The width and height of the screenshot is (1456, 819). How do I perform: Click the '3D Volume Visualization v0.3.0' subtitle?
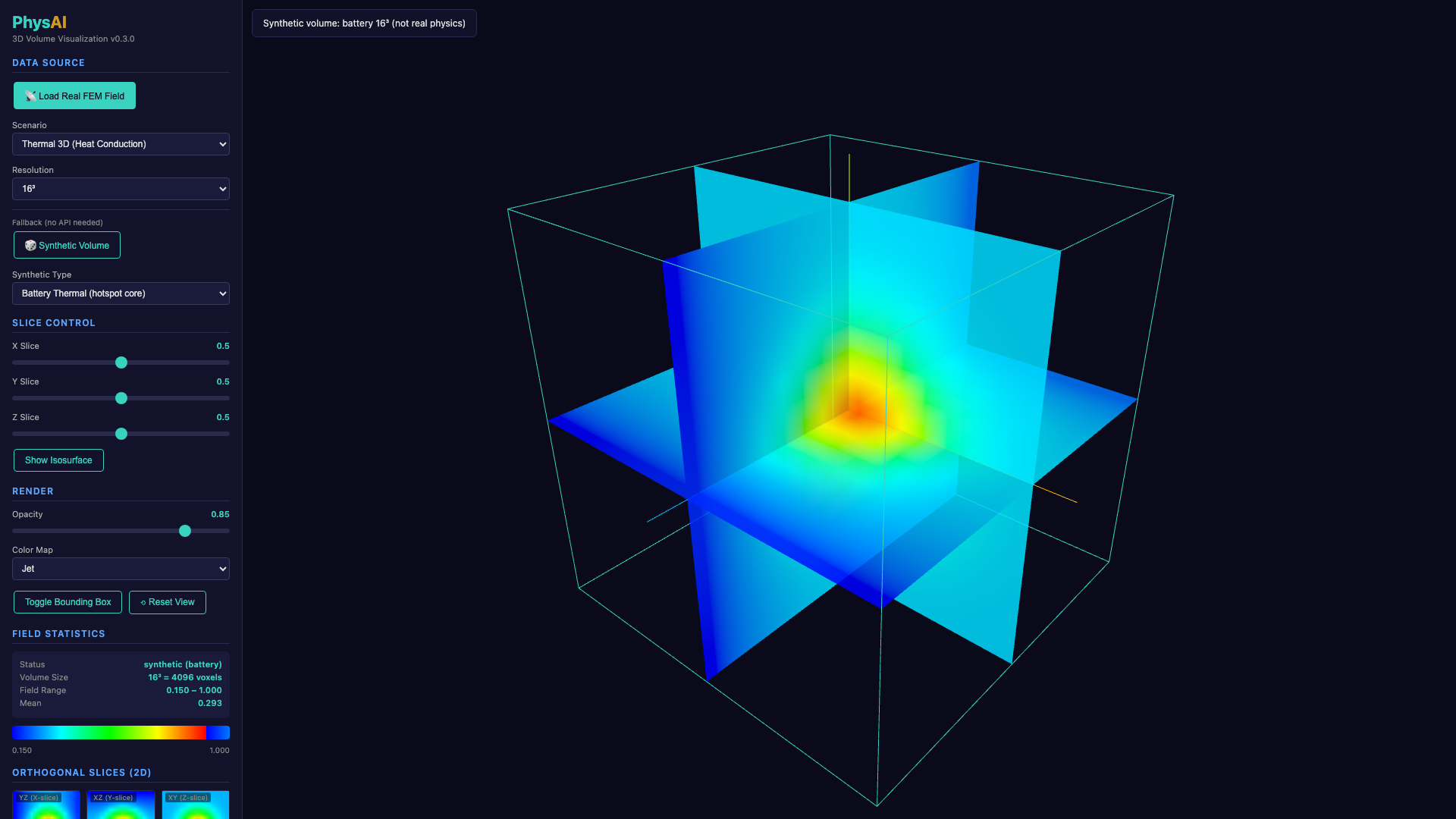coord(73,39)
